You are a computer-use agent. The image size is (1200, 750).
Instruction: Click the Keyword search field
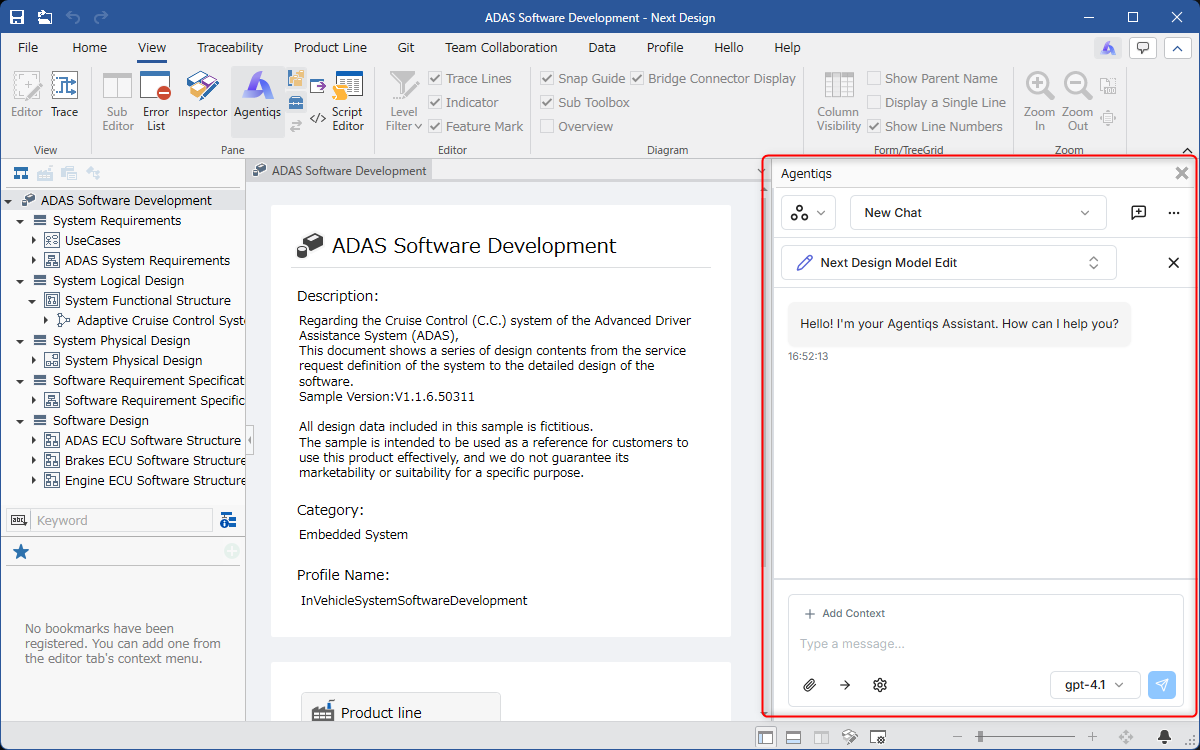[x=122, y=520]
